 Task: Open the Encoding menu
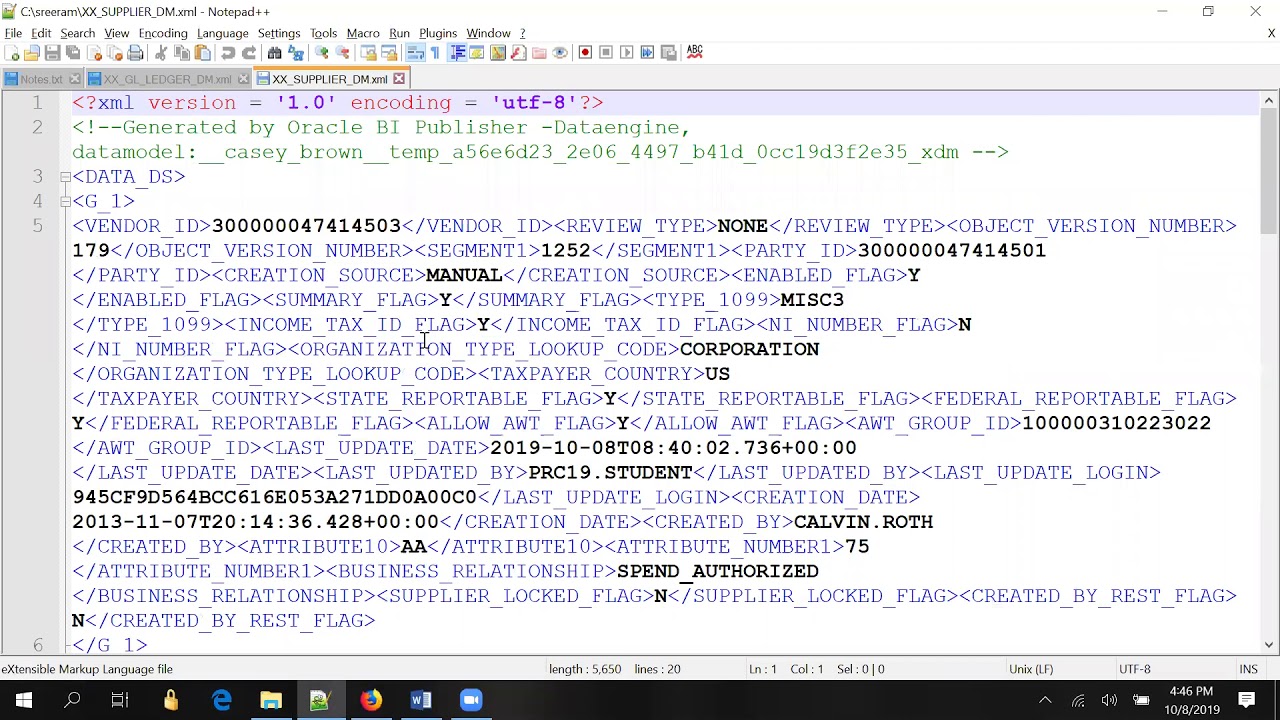(x=163, y=33)
